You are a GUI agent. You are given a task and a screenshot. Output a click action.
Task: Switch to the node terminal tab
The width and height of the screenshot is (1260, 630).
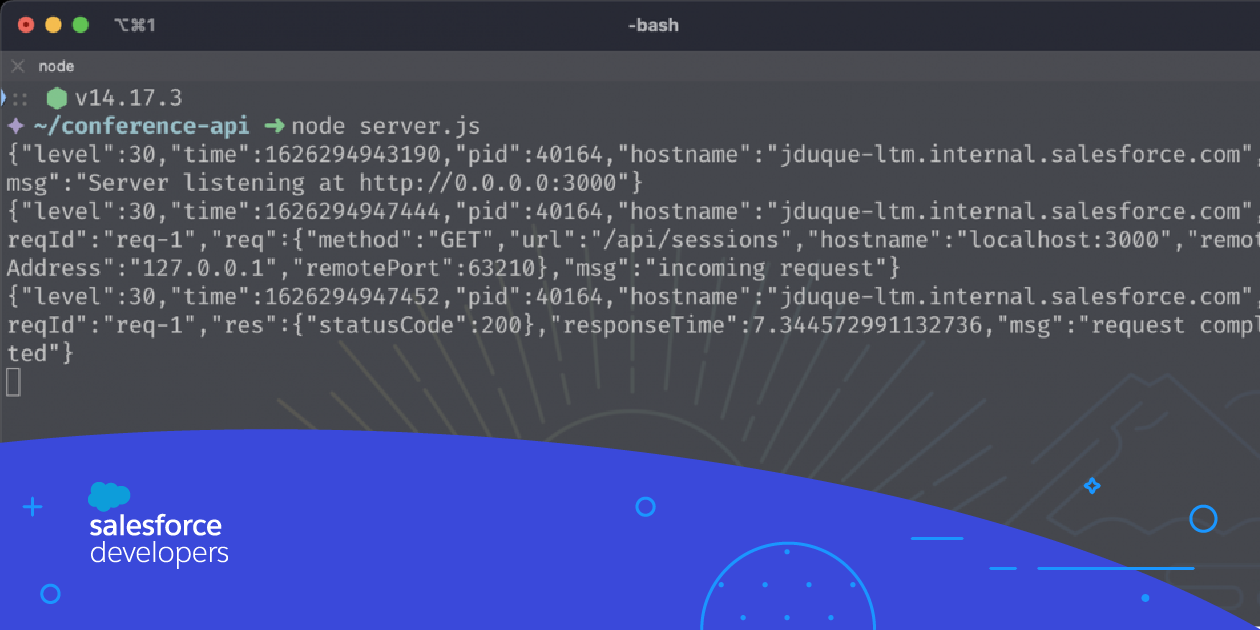pos(55,66)
